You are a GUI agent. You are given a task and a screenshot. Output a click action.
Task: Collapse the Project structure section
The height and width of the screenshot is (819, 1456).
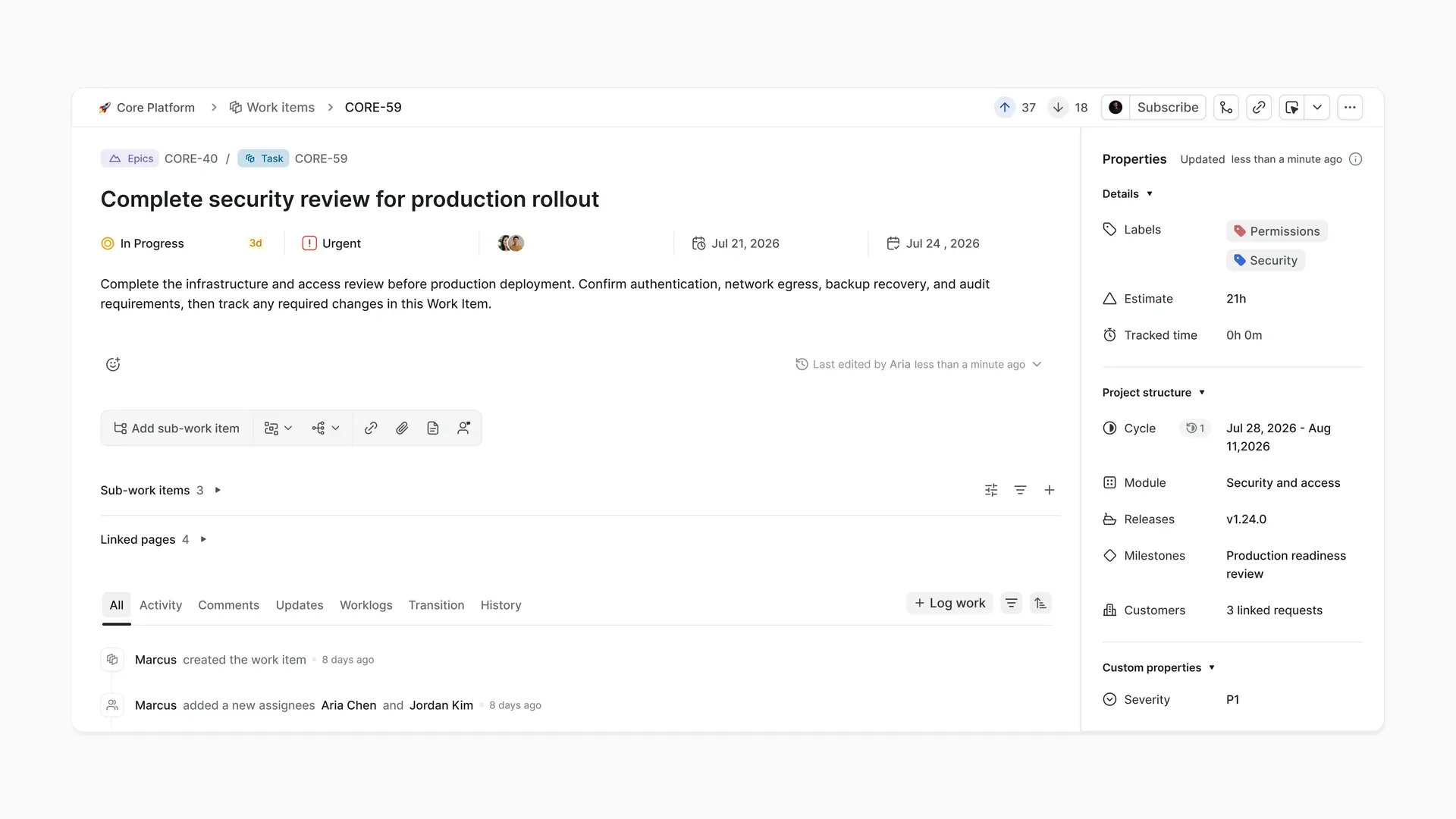coord(1202,393)
